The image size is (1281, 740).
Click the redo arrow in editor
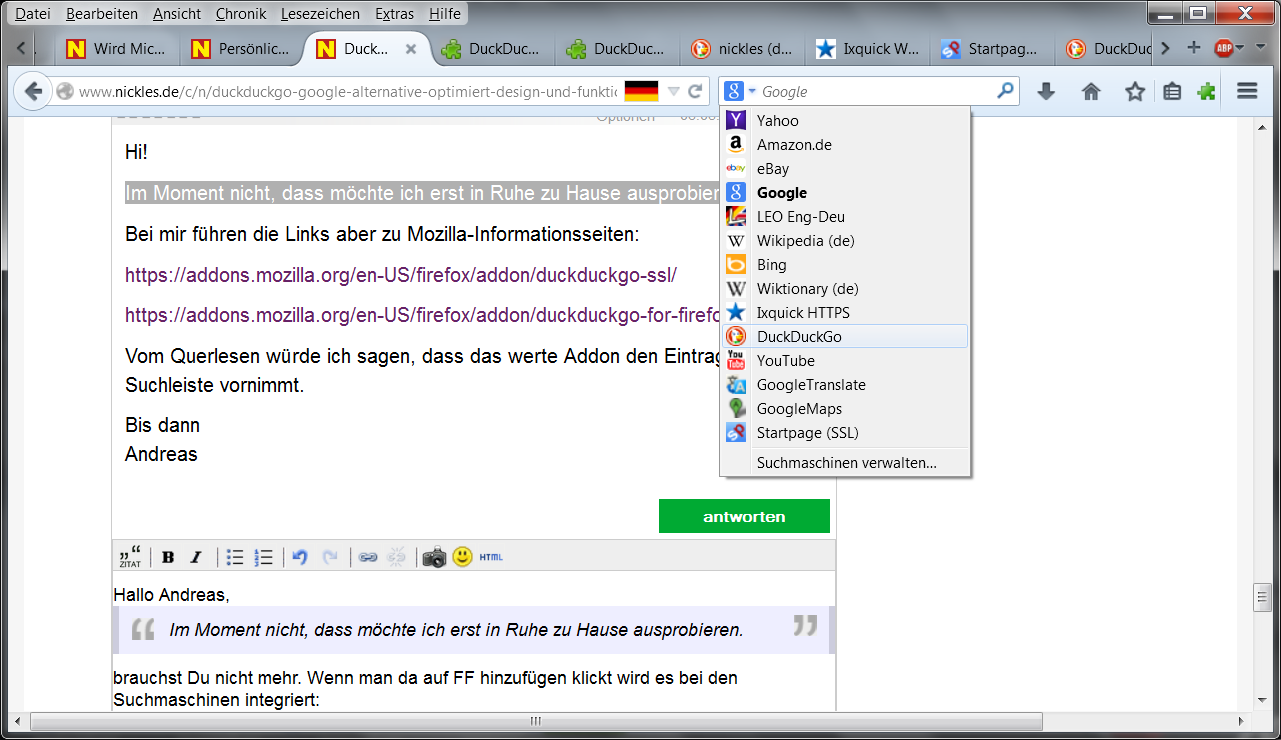pyautogui.click(x=330, y=558)
